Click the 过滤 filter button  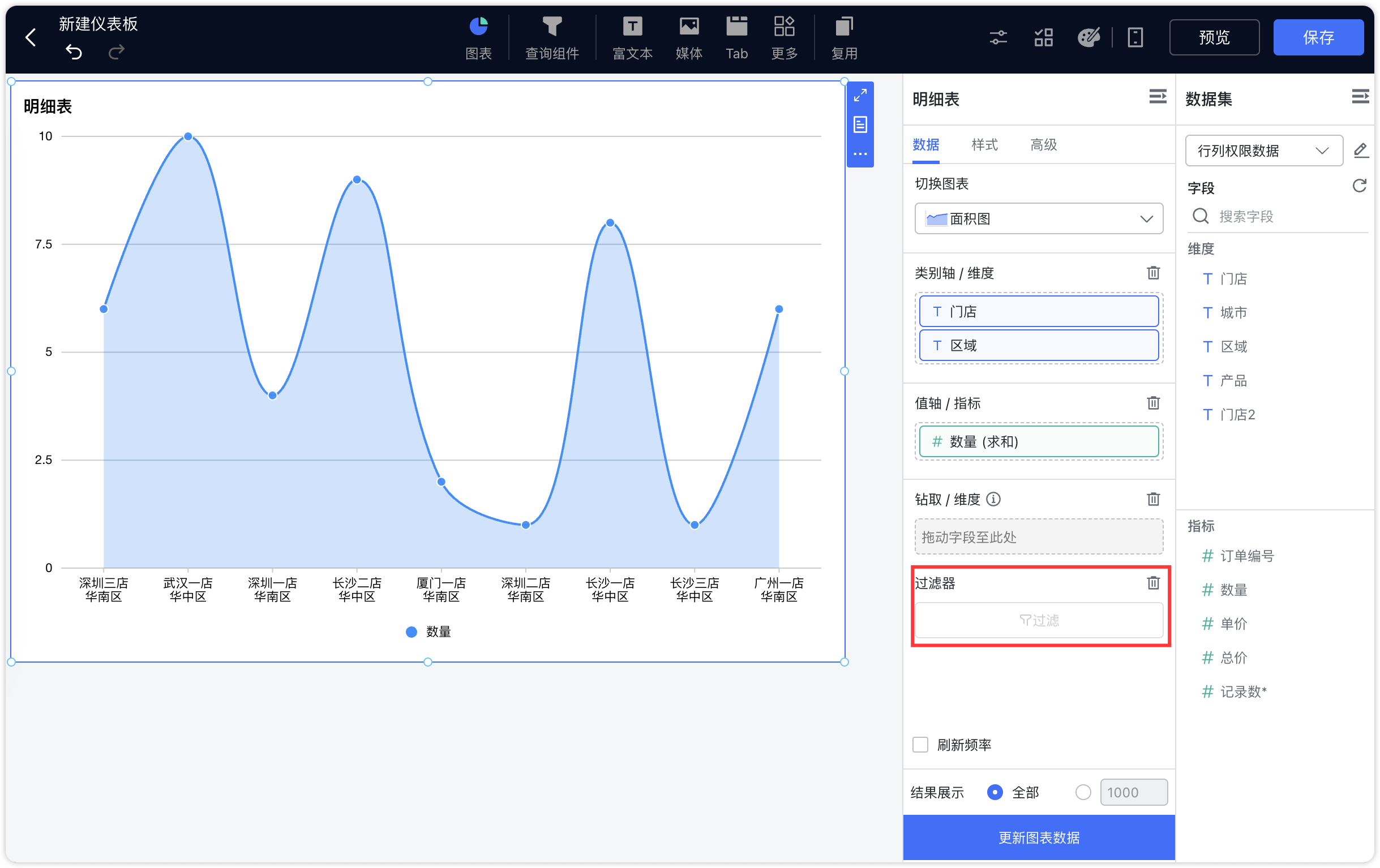[x=1039, y=620]
